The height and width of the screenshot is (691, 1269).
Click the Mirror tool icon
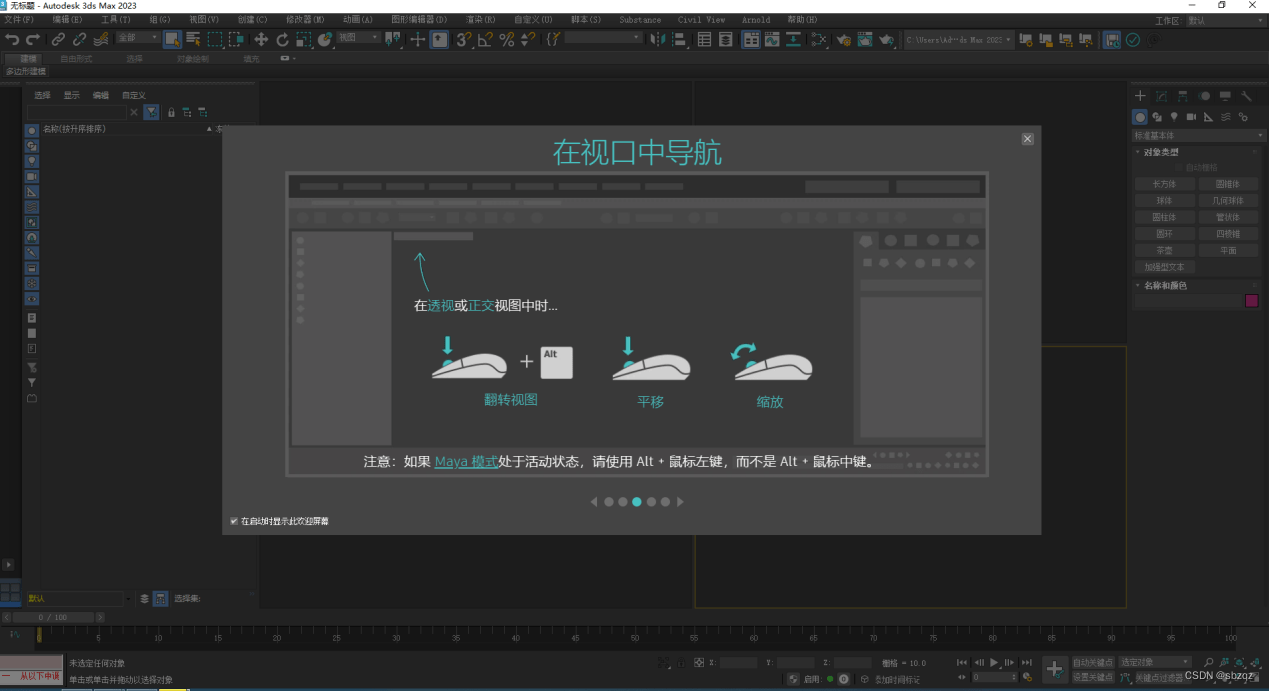point(657,39)
